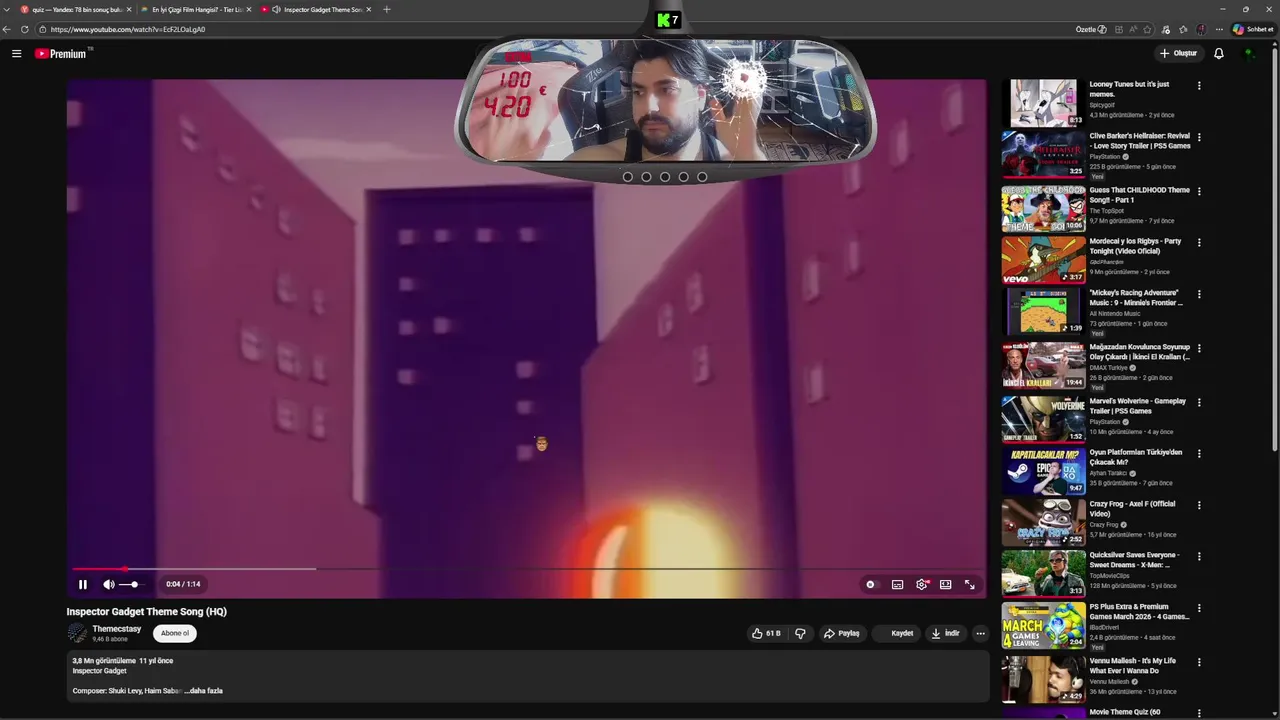The width and height of the screenshot is (1280, 720).
Task: Mute the video with speaker icon
Action: point(108,584)
